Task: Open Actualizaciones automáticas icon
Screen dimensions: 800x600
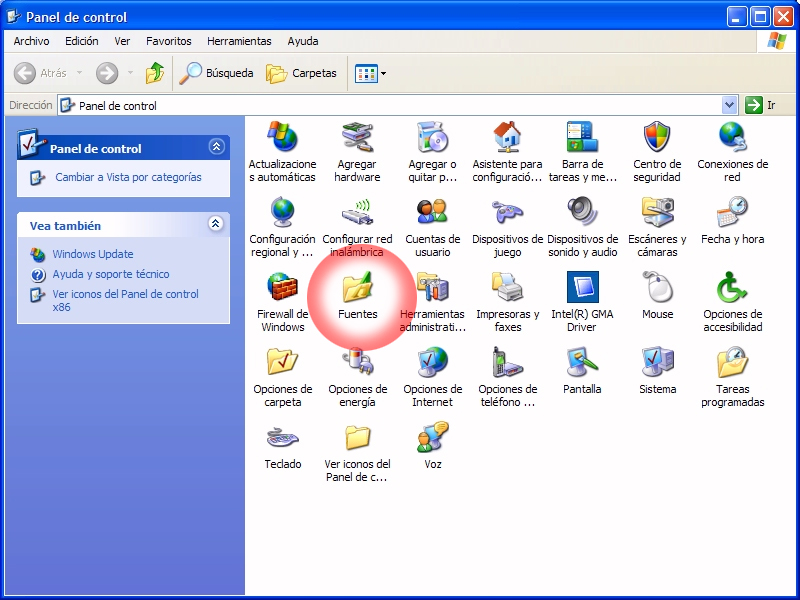Action: tap(282, 137)
